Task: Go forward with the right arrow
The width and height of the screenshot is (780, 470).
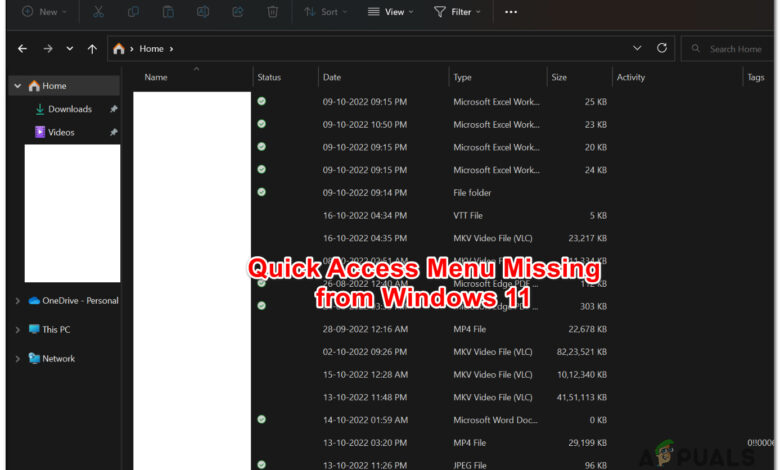Action: click(x=48, y=49)
